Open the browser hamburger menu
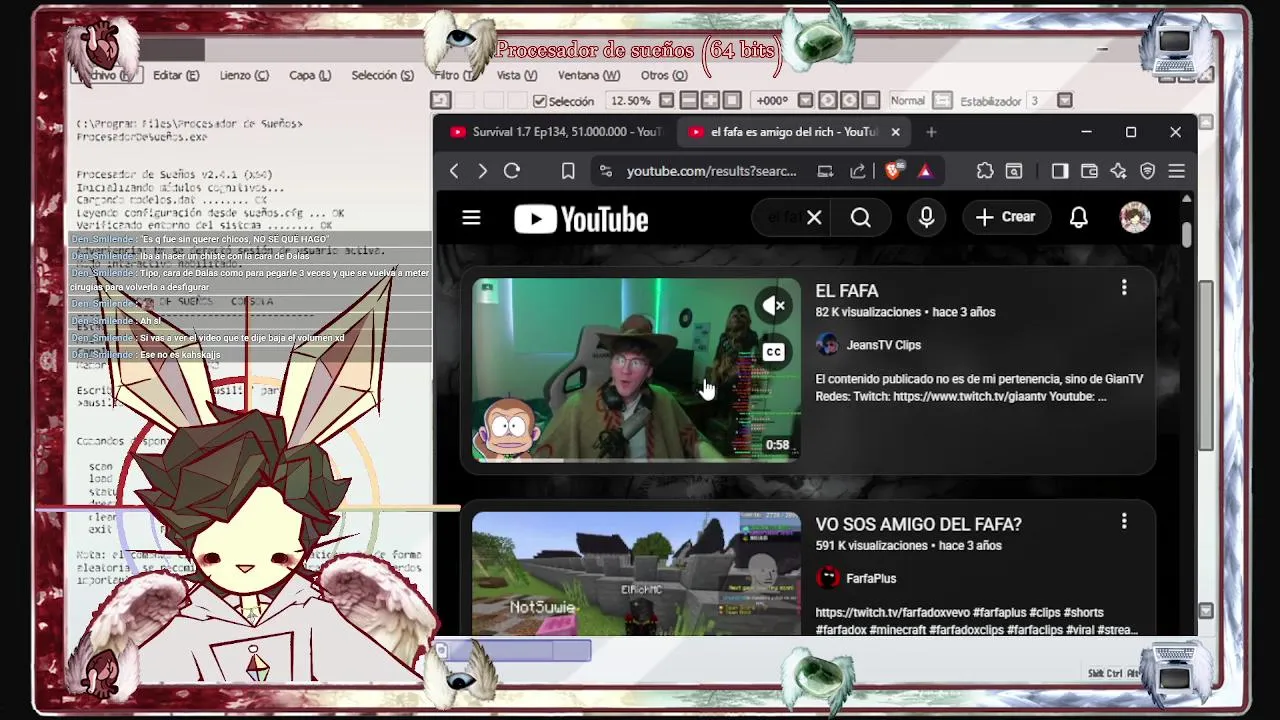This screenshot has width=1280, height=720. [1176, 171]
